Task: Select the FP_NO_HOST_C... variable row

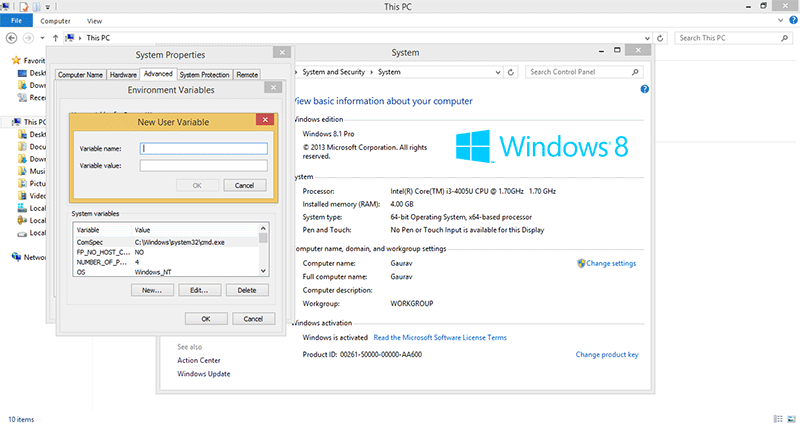Action: 167,252
